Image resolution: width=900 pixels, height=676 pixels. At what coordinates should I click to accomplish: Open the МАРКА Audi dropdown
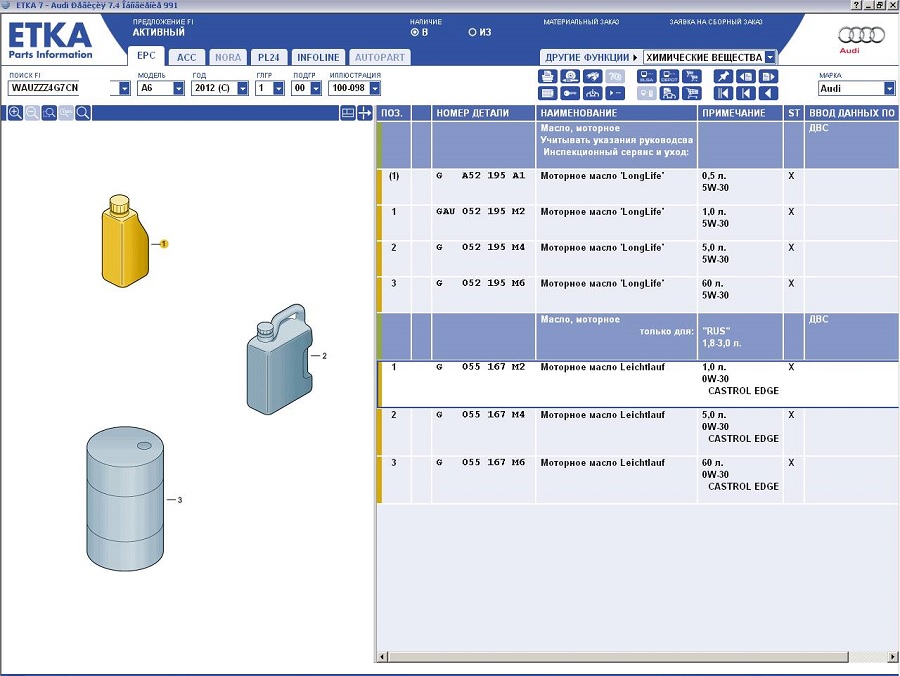point(889,88)
